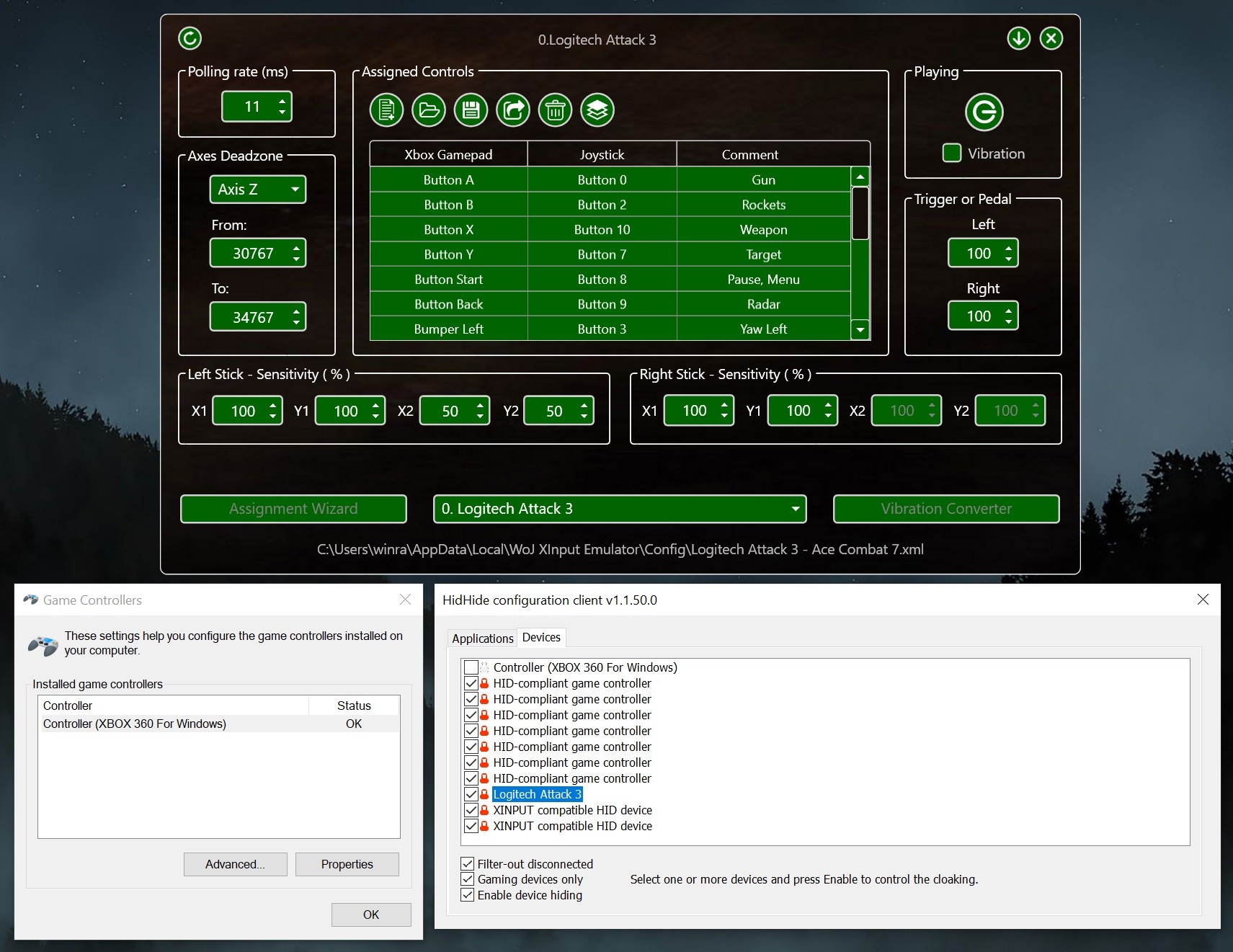Click the Pause, Menu comment cell

coord(764,279)
